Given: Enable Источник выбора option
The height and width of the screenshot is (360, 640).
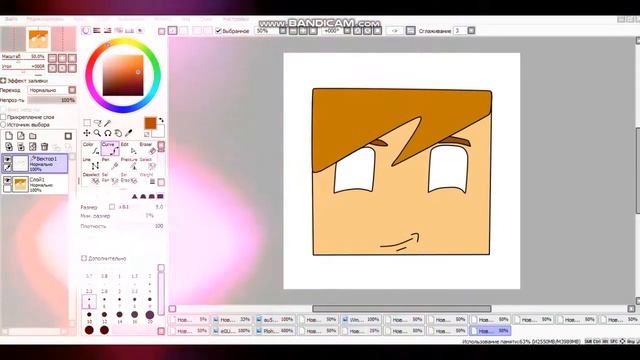Looking at the screenshot, I should click(3, 124).
